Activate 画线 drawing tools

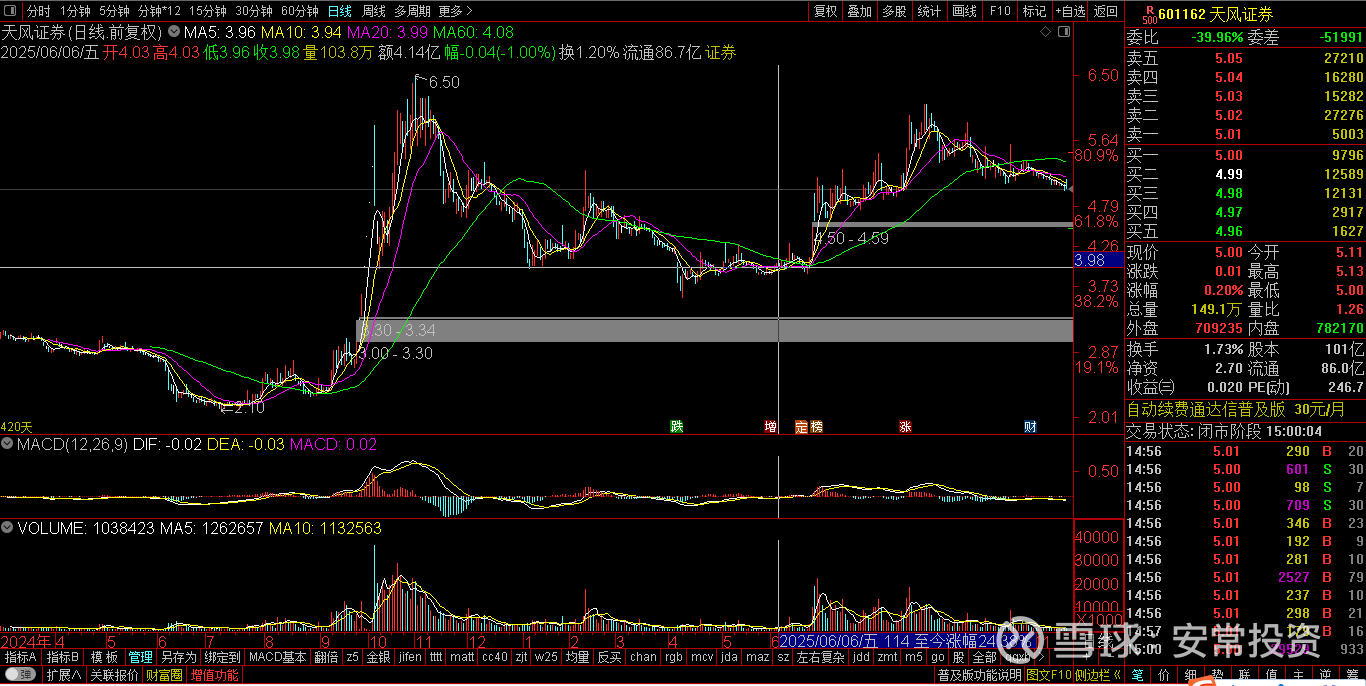coord(964,11)
